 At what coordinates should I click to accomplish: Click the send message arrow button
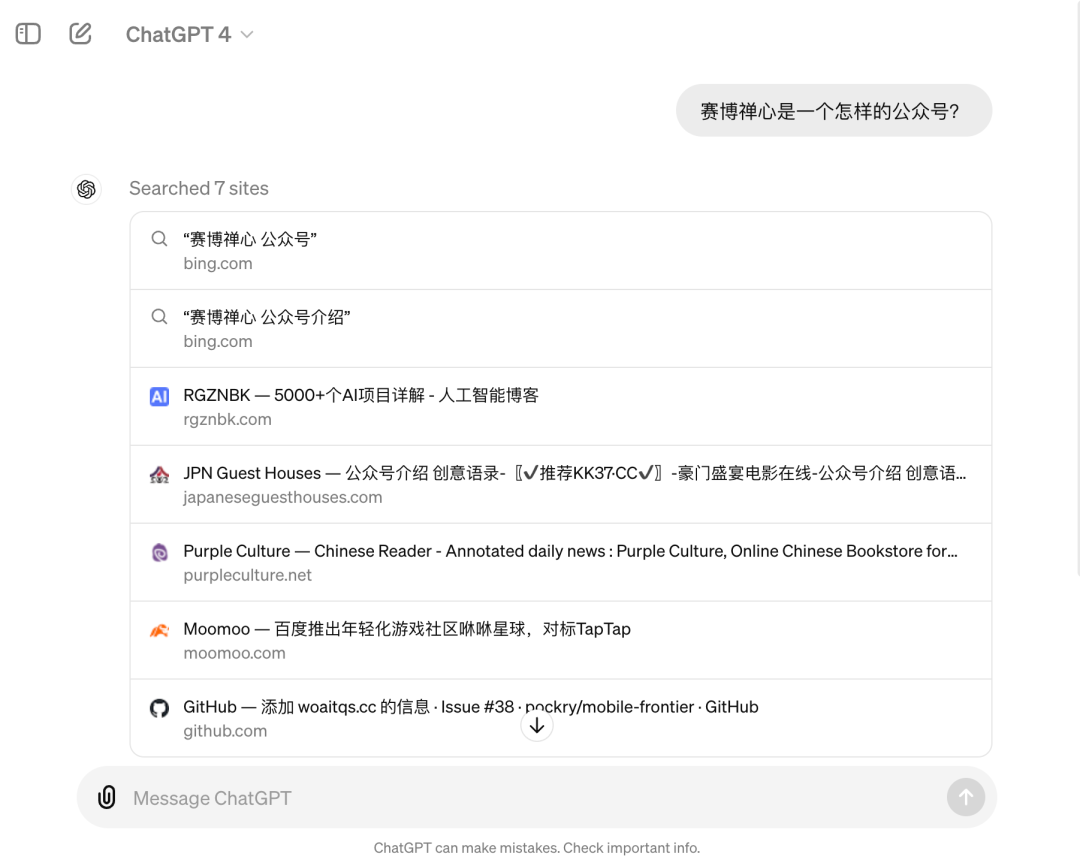coord(966,797)
